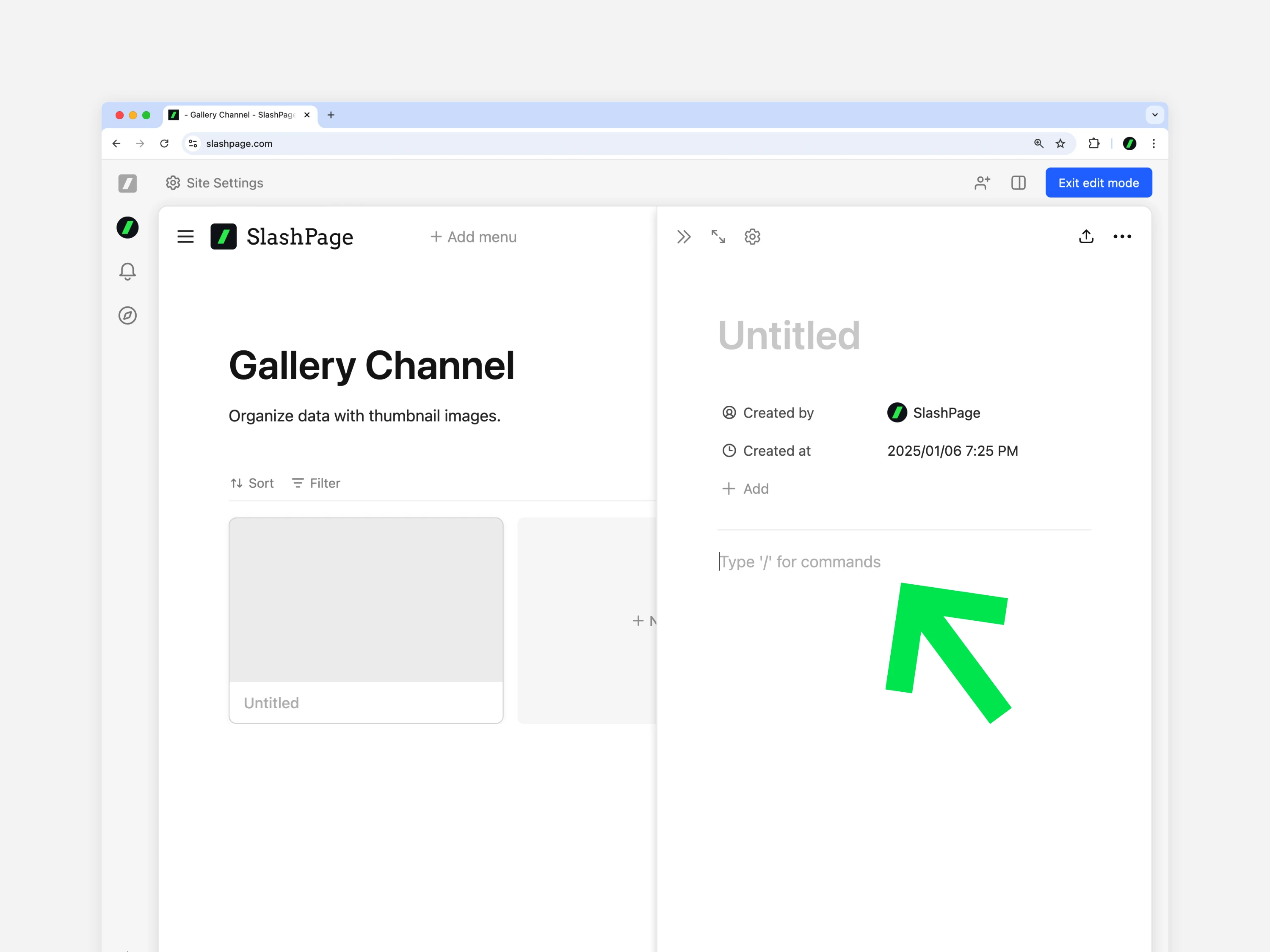This screenshot has height=952, width=1270.
Task: Open the browser profile avatar
Action: pyautogui.click(x=1129, y=143)
